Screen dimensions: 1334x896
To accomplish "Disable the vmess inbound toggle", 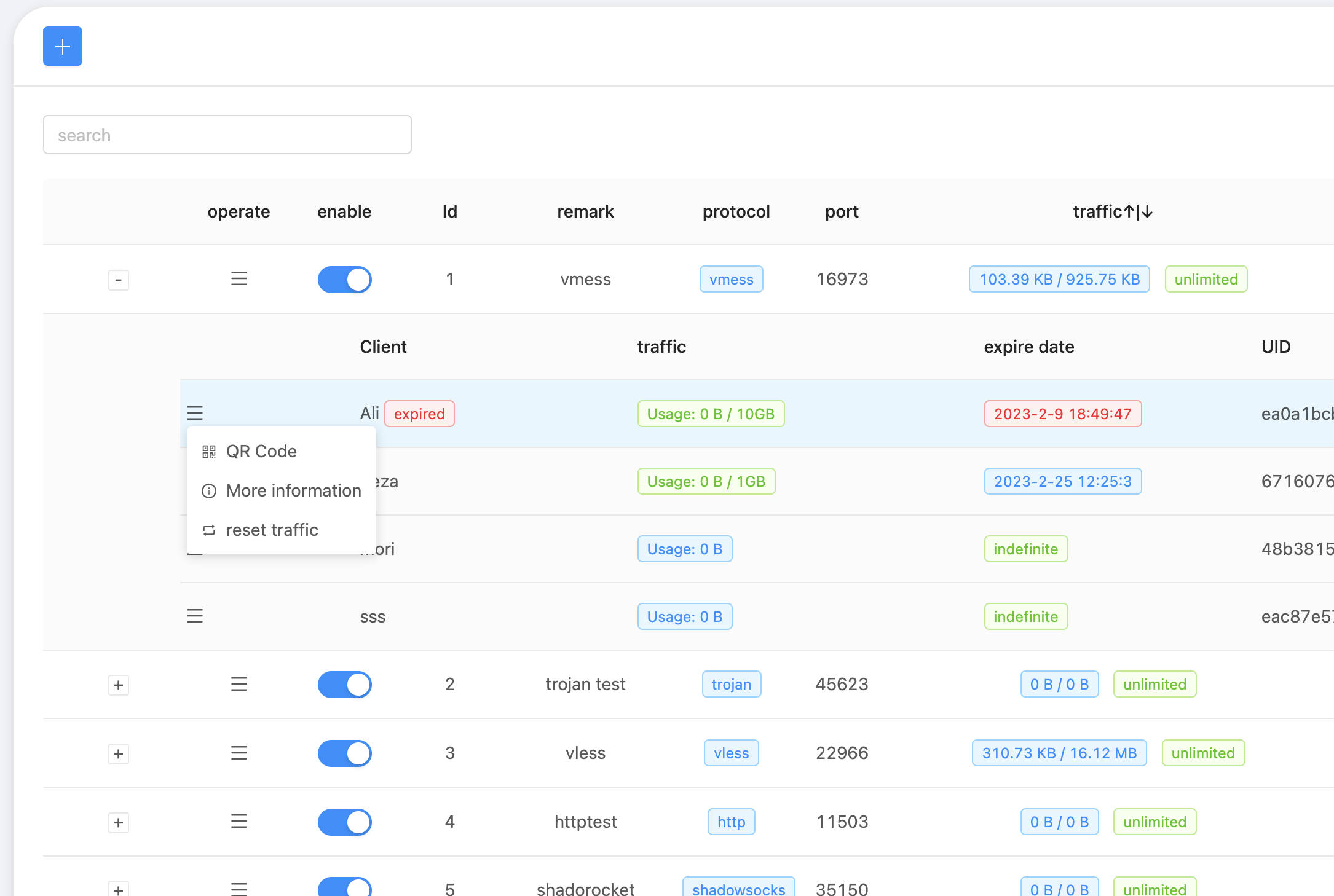I will (344, 280).
